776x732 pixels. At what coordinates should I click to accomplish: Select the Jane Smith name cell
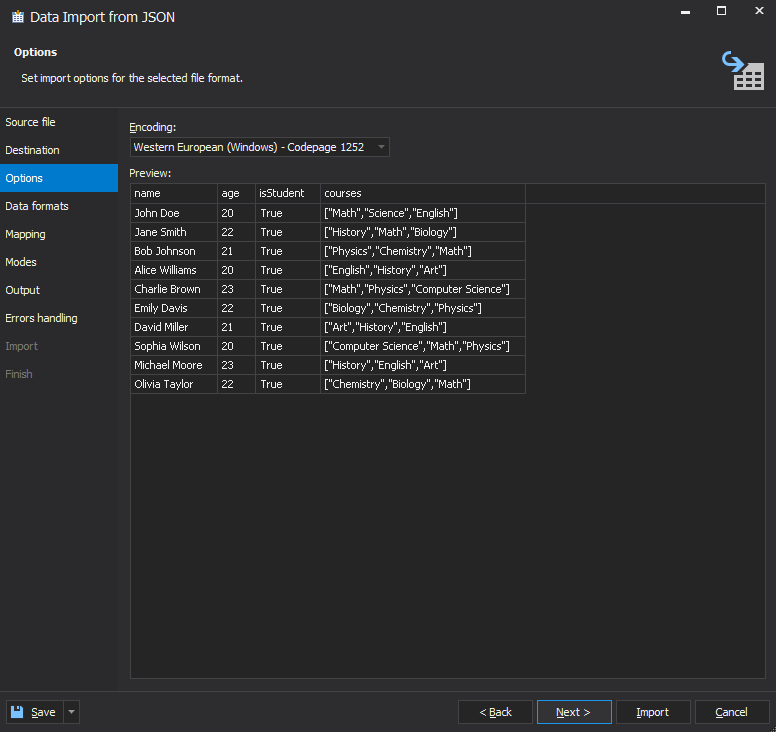[x=174, y=232]
